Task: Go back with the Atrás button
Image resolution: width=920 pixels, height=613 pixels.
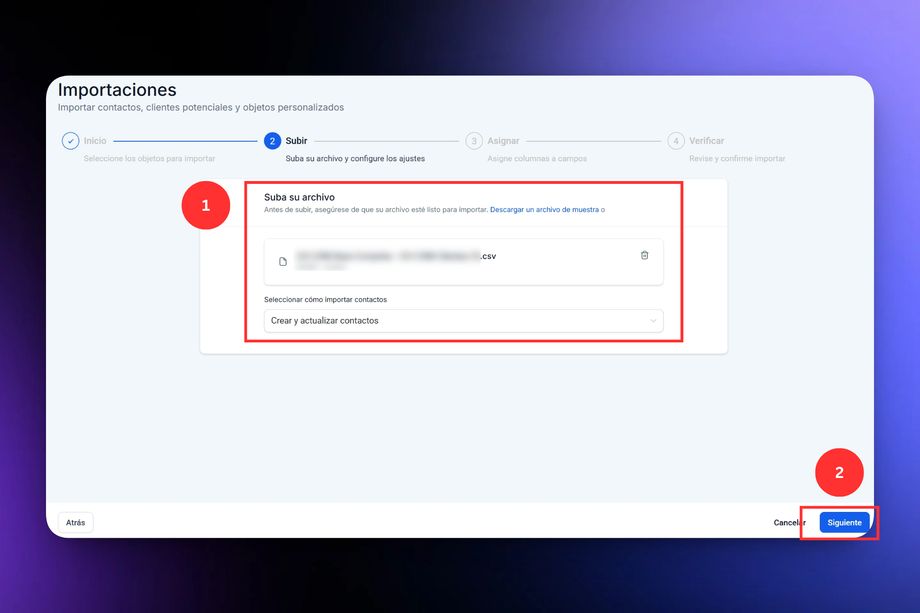Action: [x=76, y=522]
